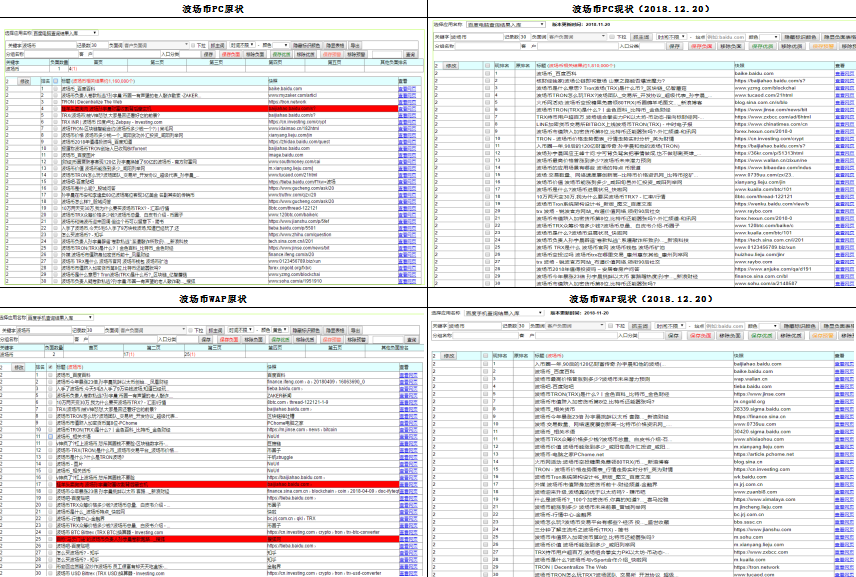Open 颜色 dropdown in PC现状 panel
The image size is (856, 577).
click(x=769, y=37)
